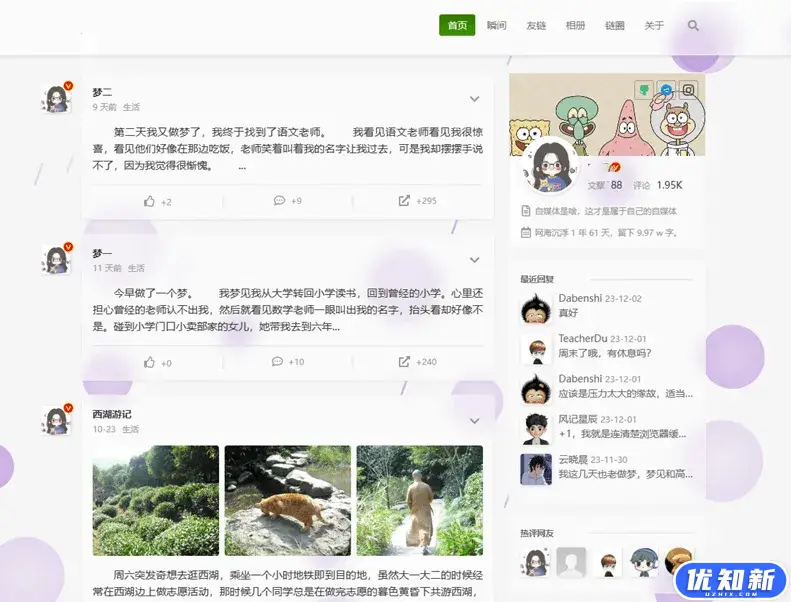The height and width of the screenshot is (602, 791).
Task: Click author avatar beside 西湖游记 post
Action: coord(56,420)
